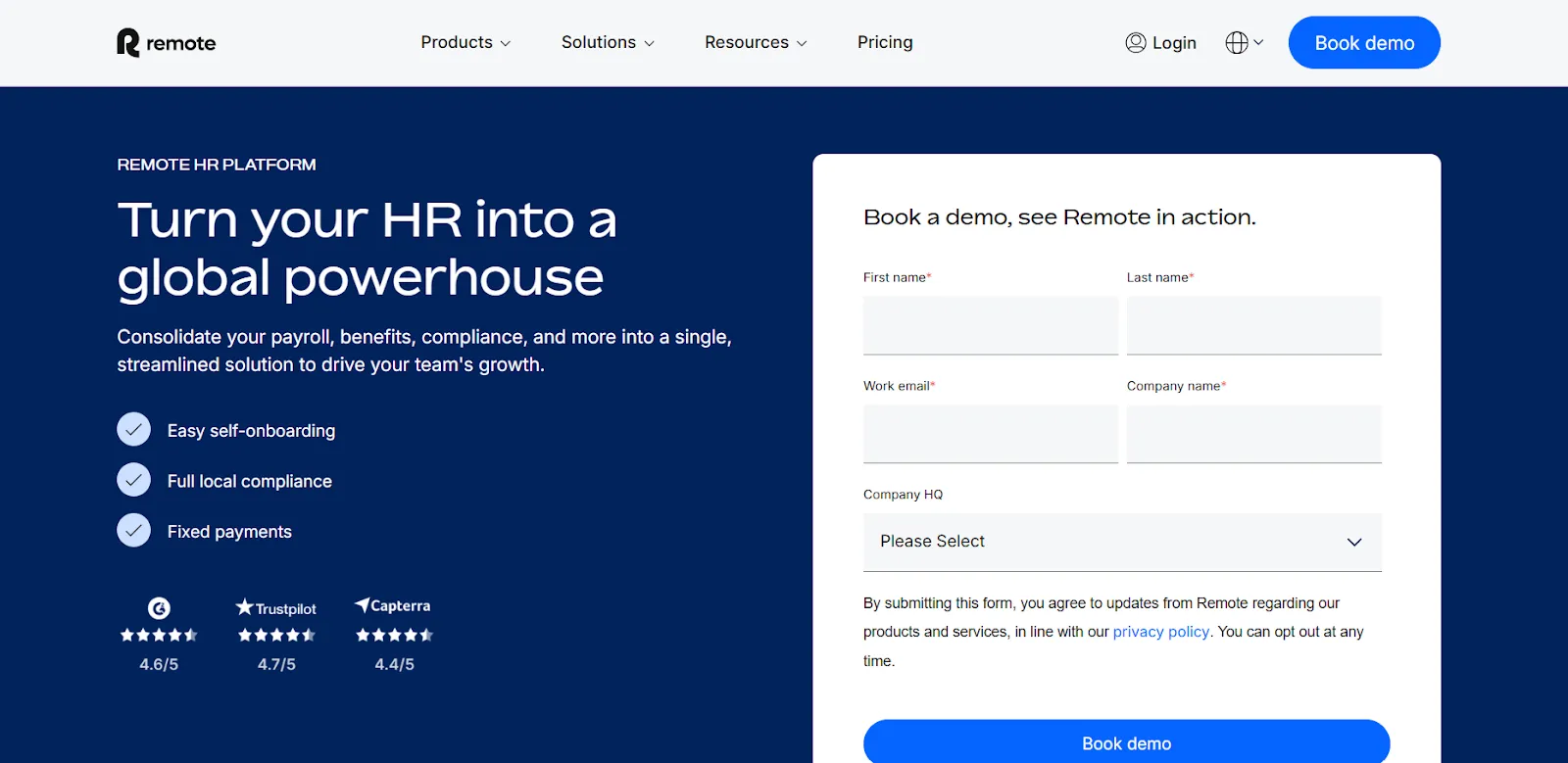Focus the Last name field

(1254, 325)
